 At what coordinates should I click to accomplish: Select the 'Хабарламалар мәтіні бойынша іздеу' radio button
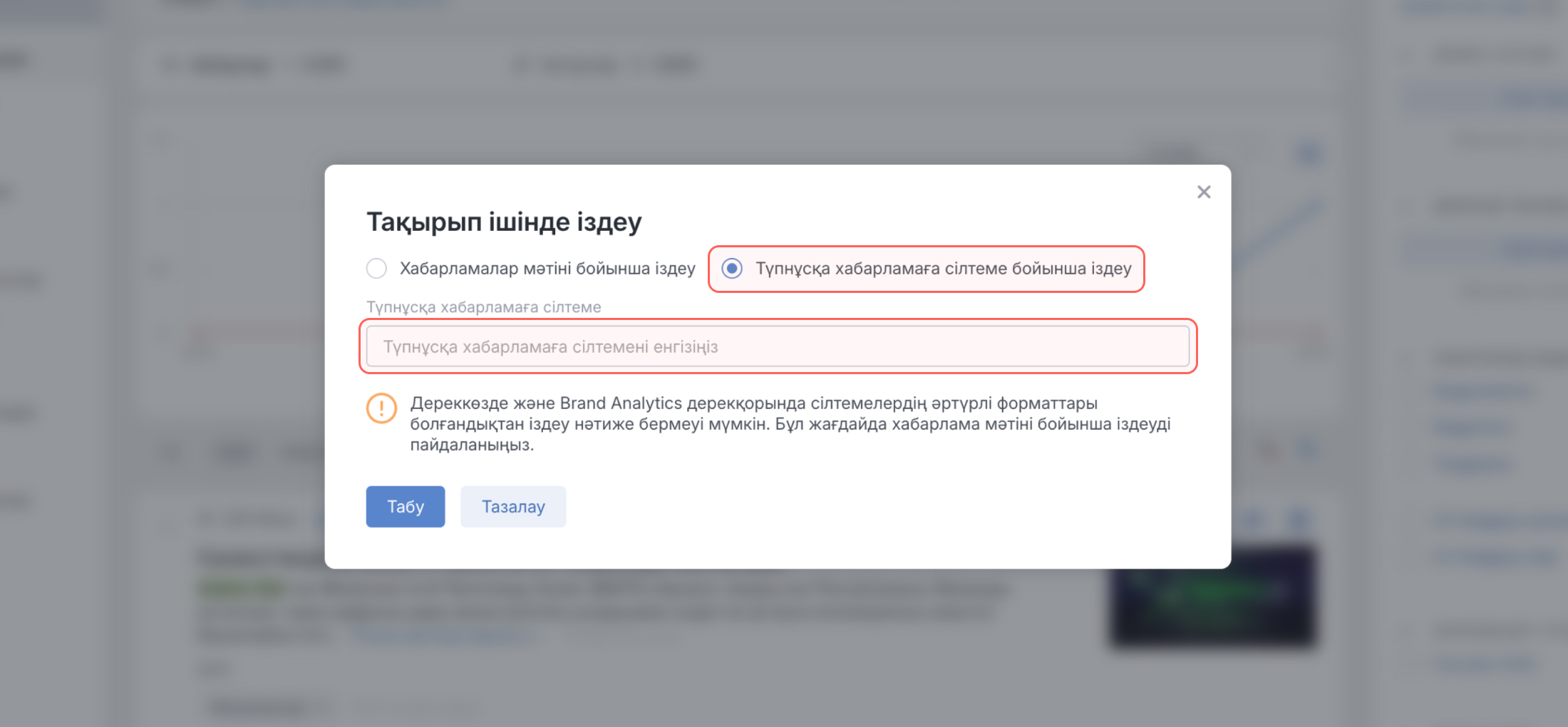coord(376,269)
